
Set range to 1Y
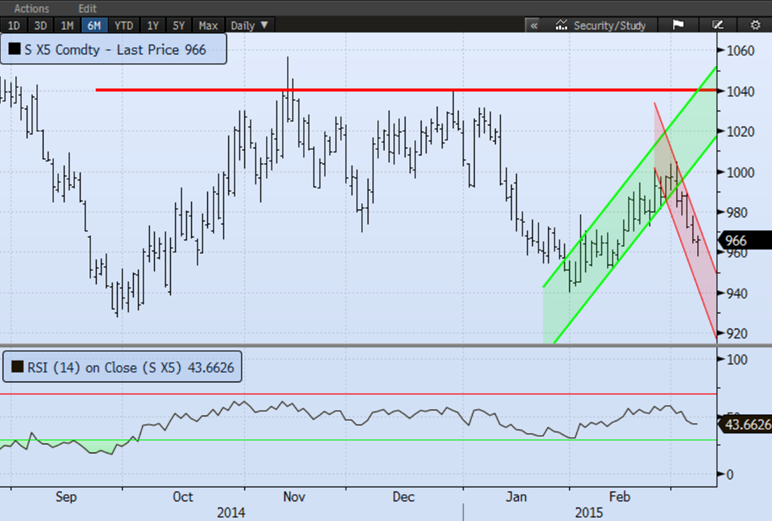click(x=152, y=25)
